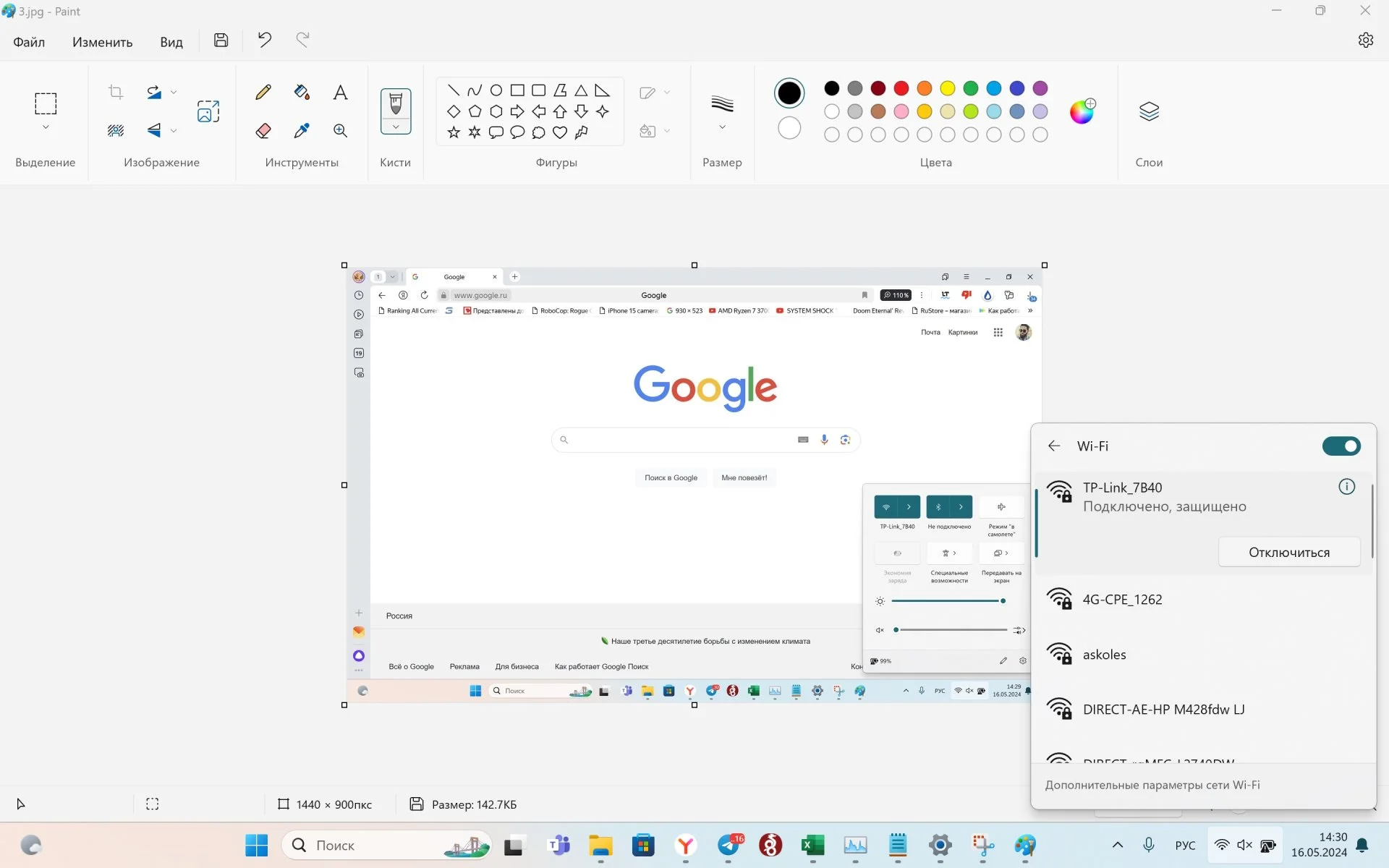1389x868 pixels.
Task: Undo the last action in Paint
Action: (x=265, y=41)
